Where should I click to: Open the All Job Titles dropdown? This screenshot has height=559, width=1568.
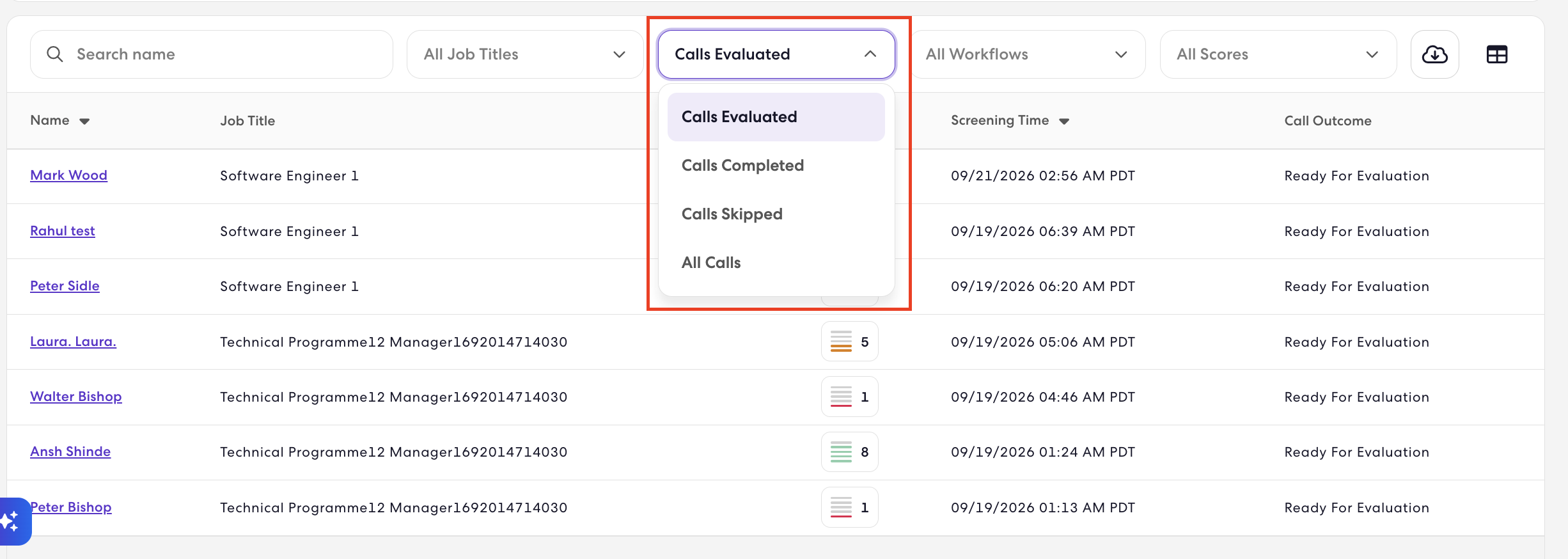click(x=525, y=54)
